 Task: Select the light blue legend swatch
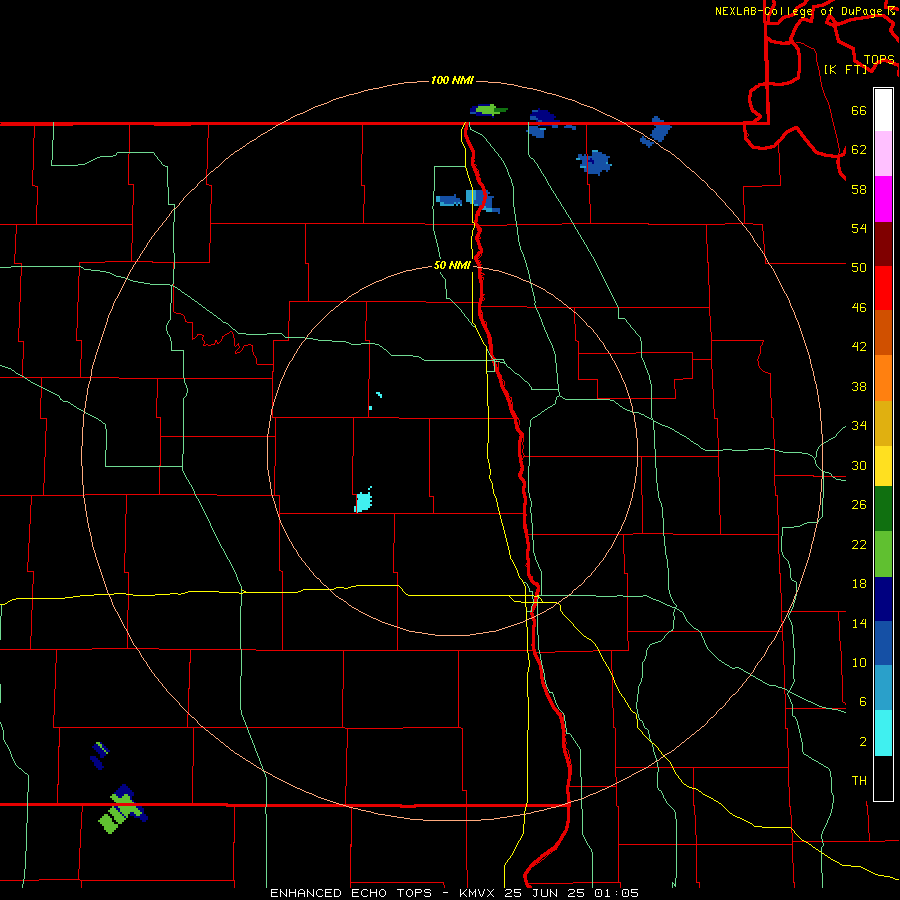pos(883,688)
